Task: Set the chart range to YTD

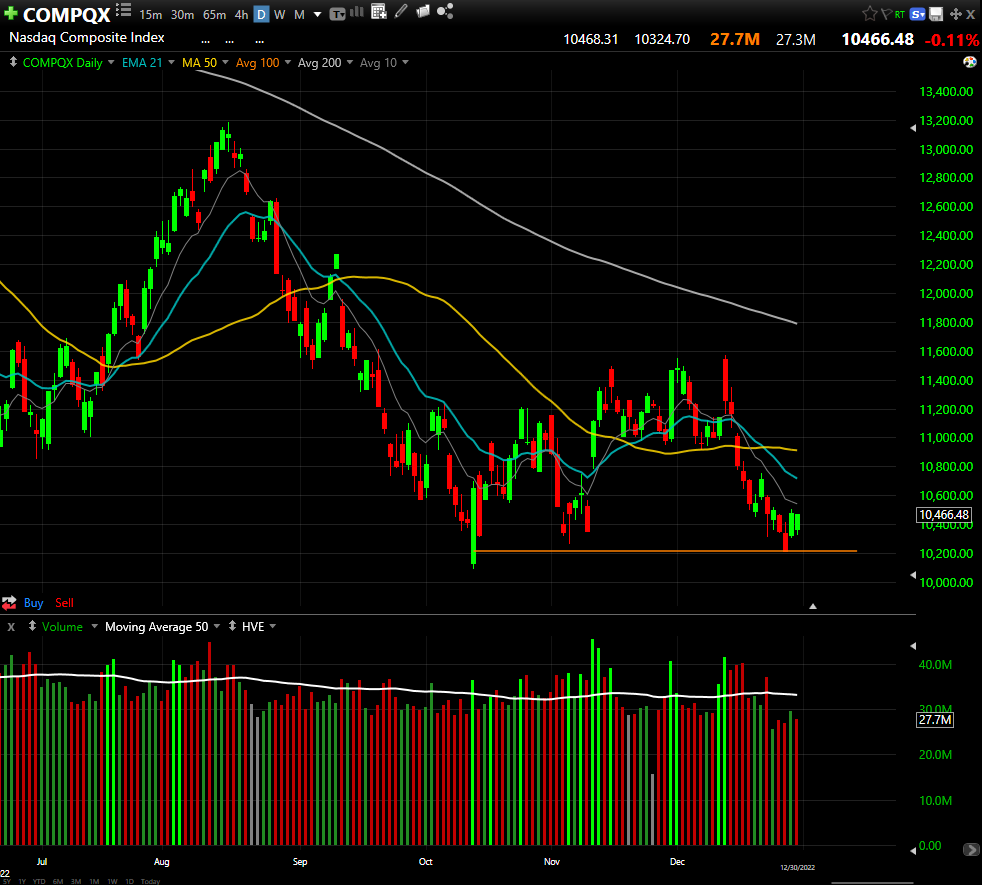Action: click(x=39, y=881)
